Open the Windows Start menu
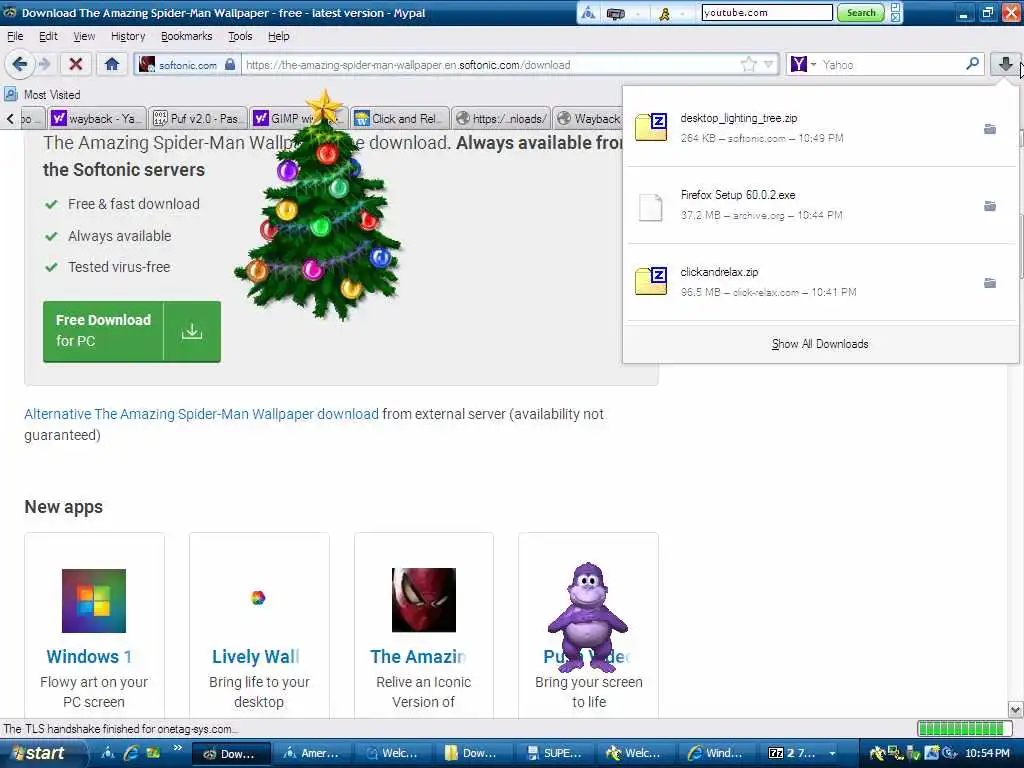 pyautogui.click(x=40, y=753)
